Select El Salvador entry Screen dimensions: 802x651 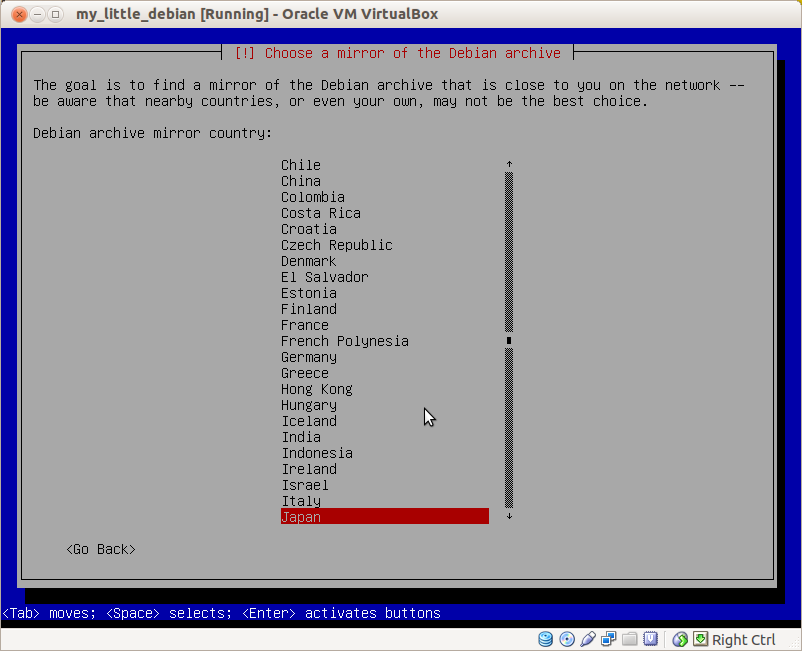point(325,277)
